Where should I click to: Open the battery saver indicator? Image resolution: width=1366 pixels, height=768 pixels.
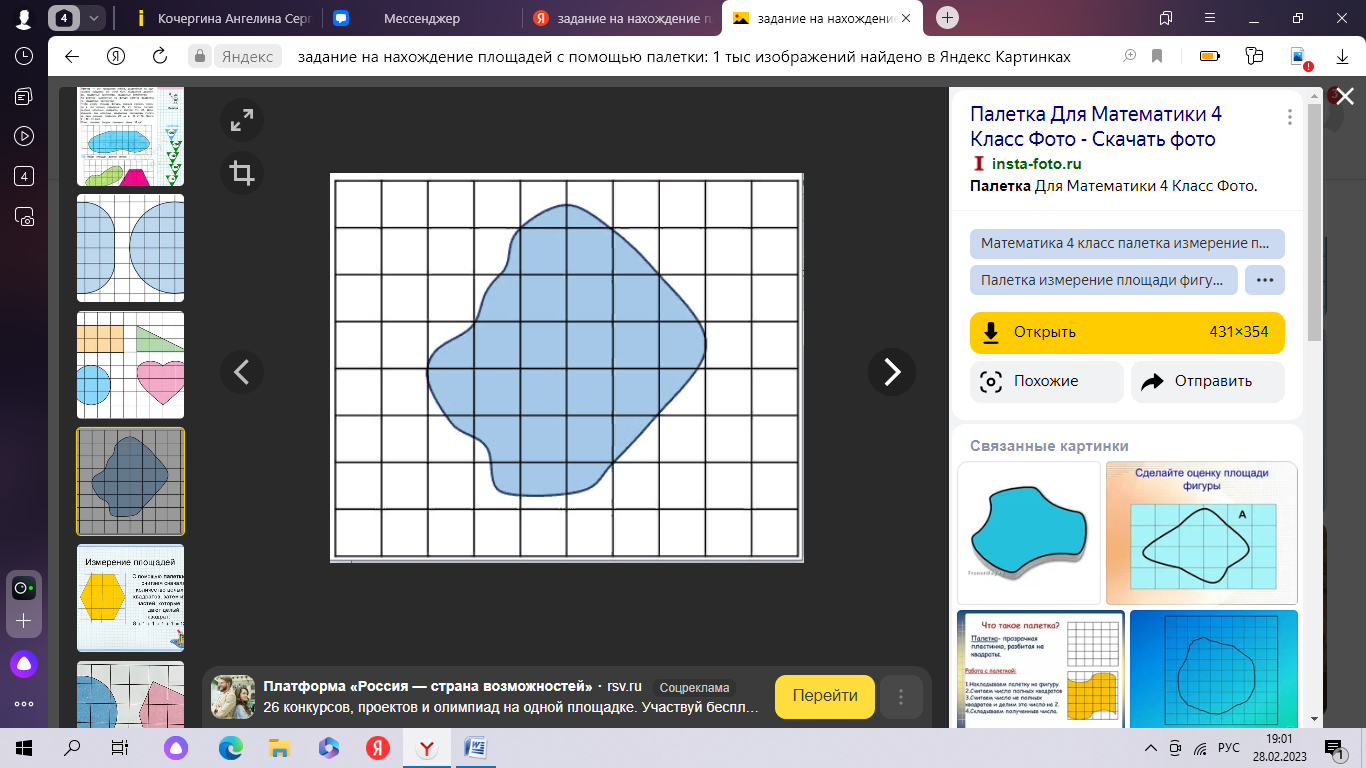tap(1209, 56)
